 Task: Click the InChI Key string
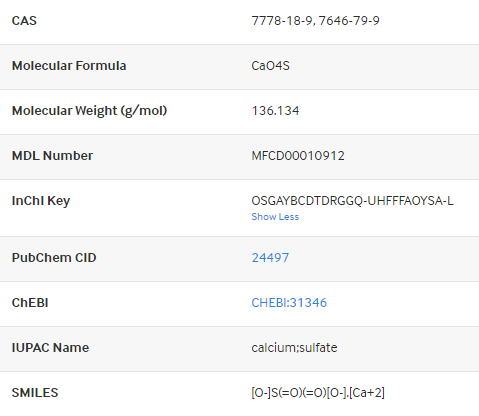[352, 201]
